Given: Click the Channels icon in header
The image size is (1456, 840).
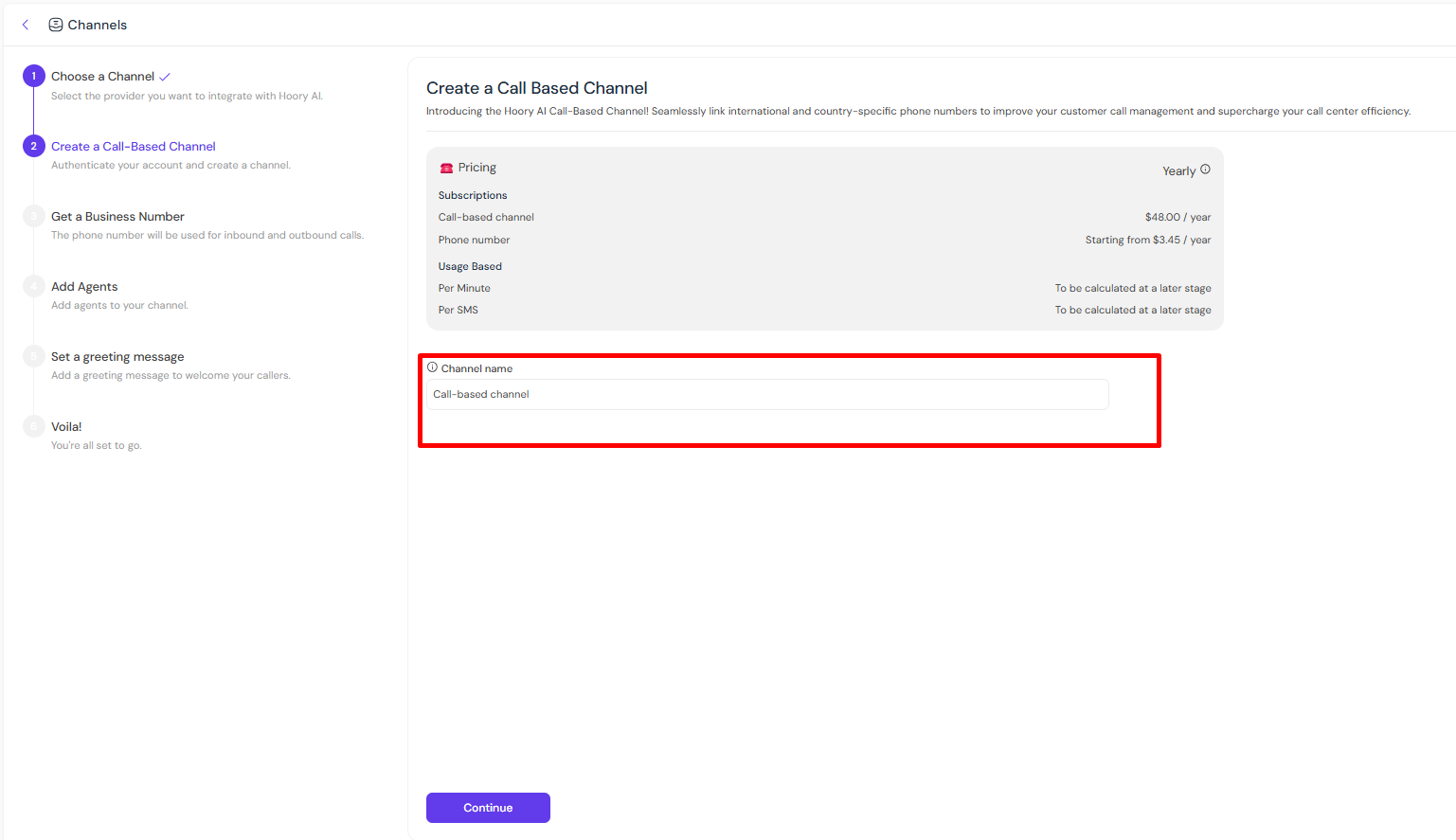Looking at the screenshot, I should click(x=56, y=25).
